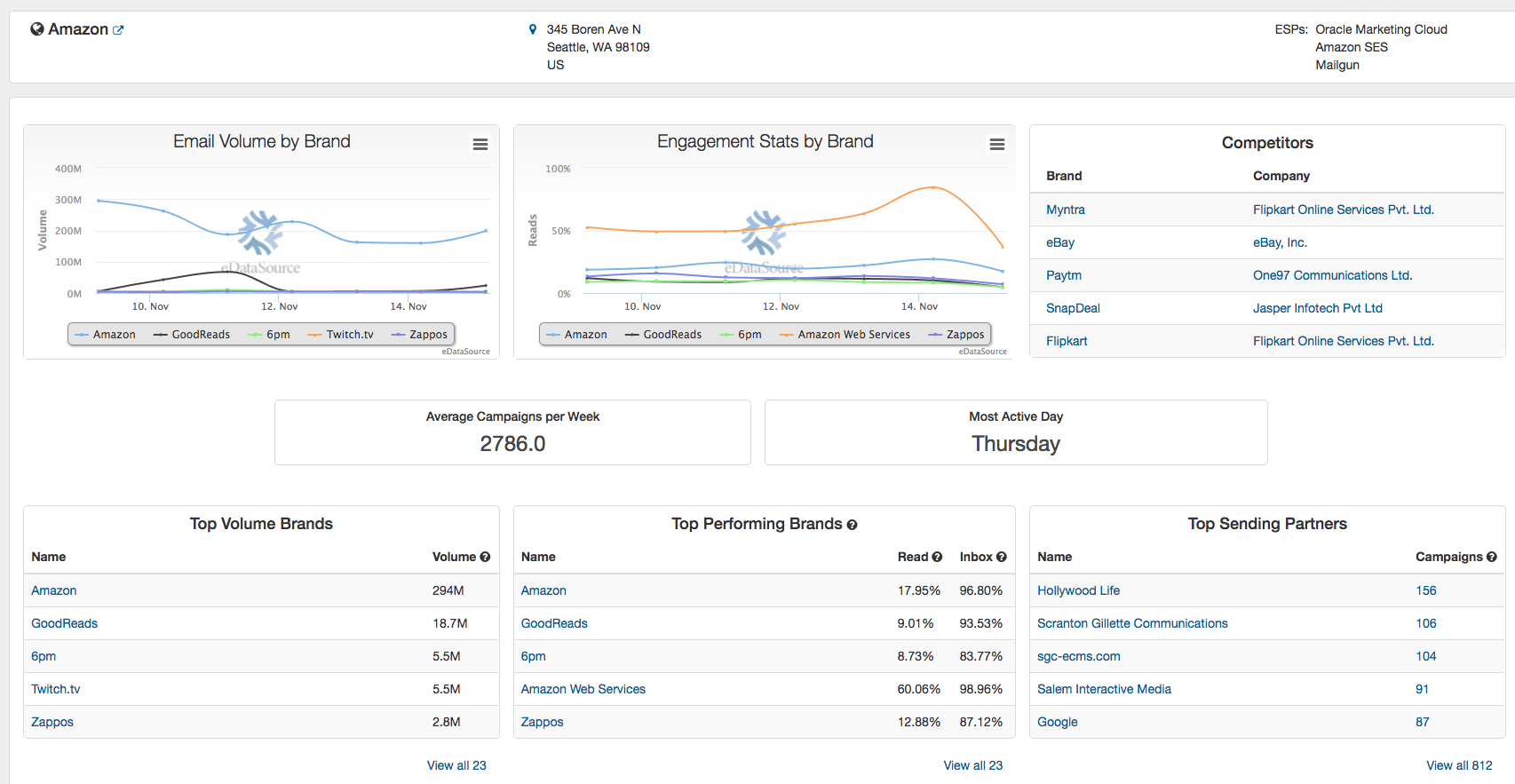Open Email Volume by Brand chart menu
1515x784 pixels.
click(480, 144)
